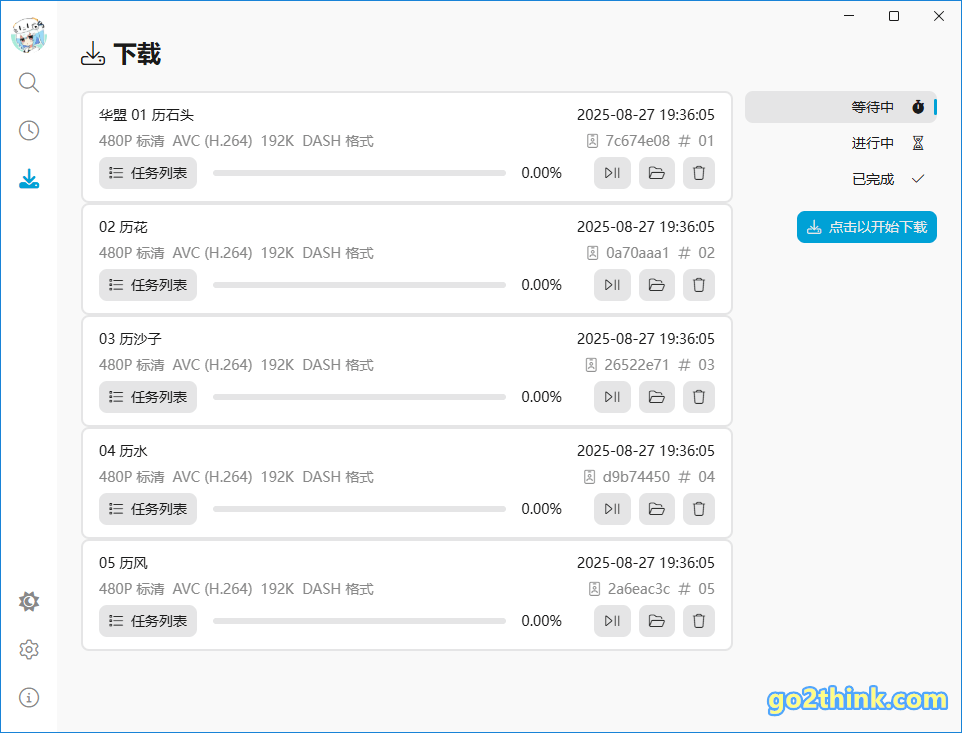Open 任务列表 for 04 历水
962x733 pixels.
pyautogui.click(x=148, y=509)
